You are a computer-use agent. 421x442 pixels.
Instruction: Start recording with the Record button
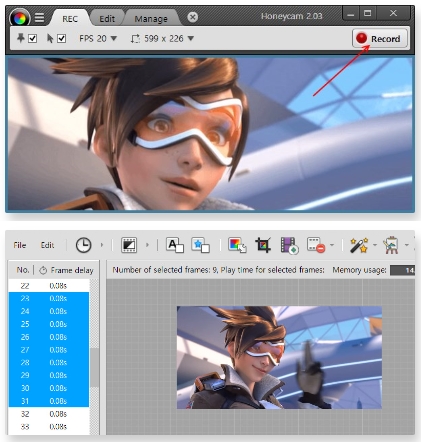click(380, 39)
